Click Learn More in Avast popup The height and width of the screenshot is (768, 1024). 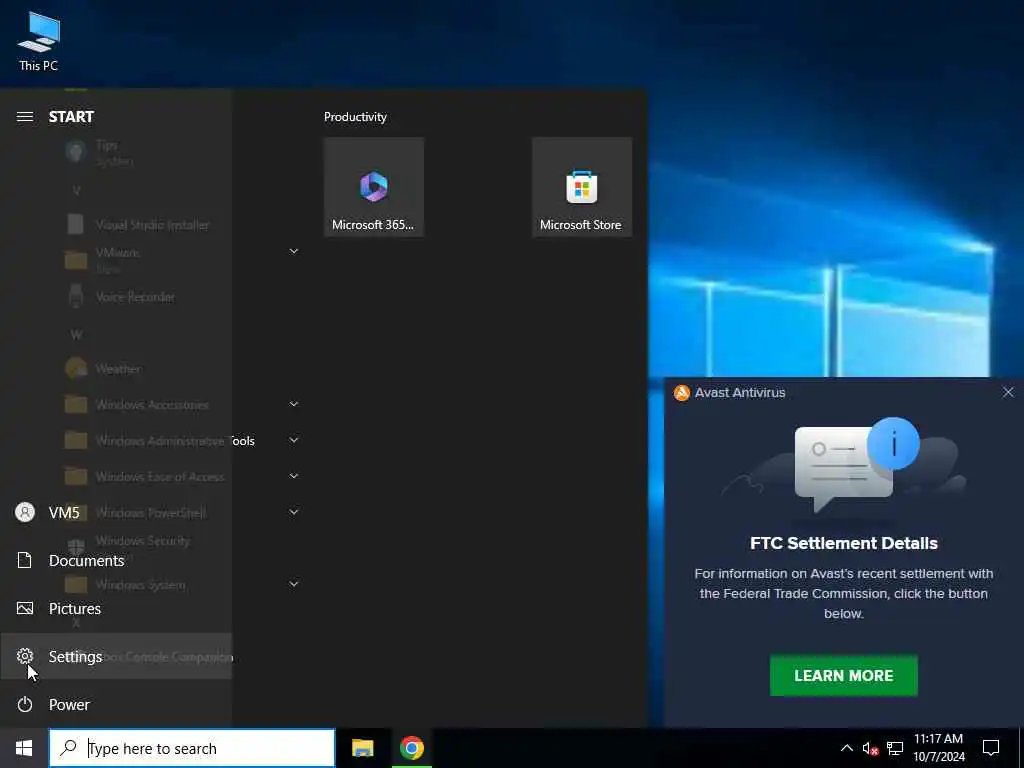pyautogui.click(x=844, y=675)
